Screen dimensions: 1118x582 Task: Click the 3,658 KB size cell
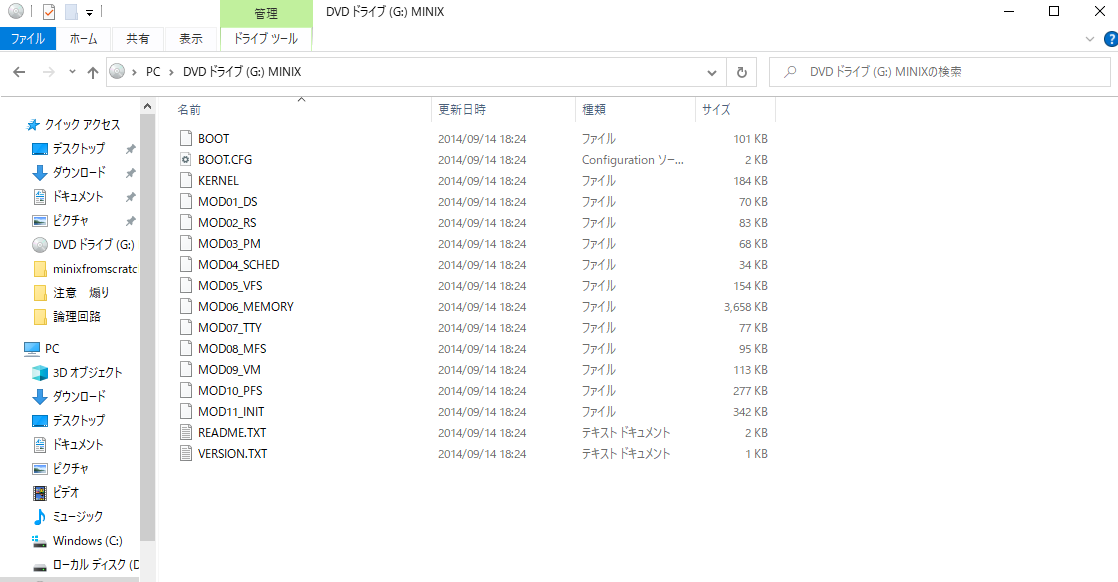pos(746,307)
